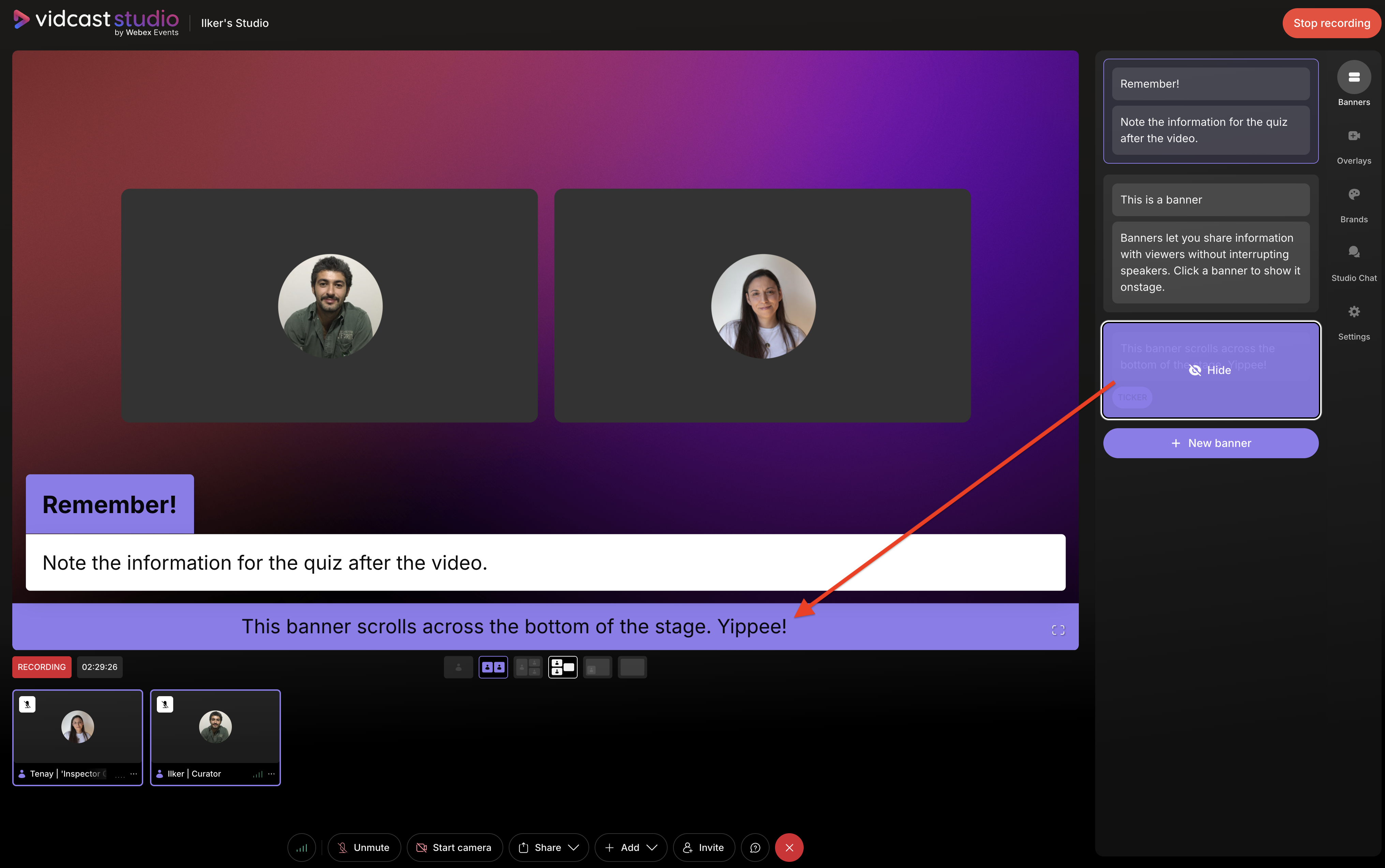The width and height of the screenshot is (1385, 868).
Task: Click Ilker's Studio title
Action: 235,23
